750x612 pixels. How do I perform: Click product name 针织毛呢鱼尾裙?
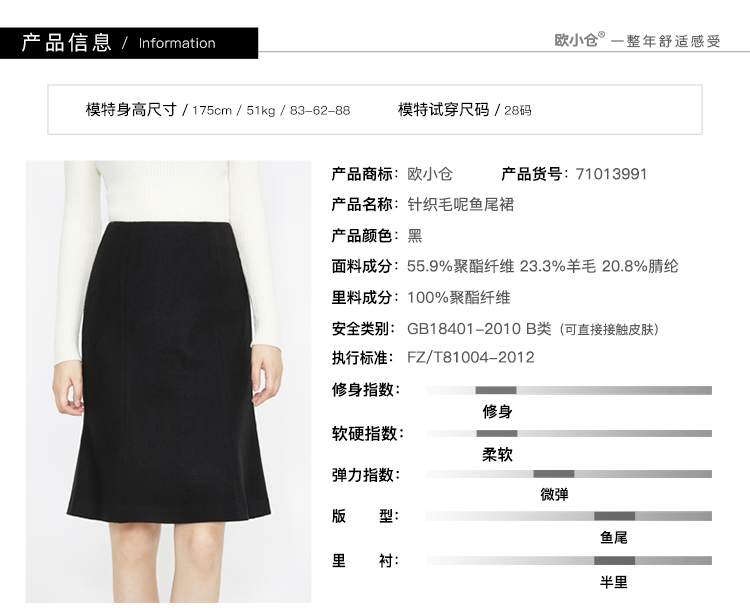pyautogui.click(x=461, y=205)
